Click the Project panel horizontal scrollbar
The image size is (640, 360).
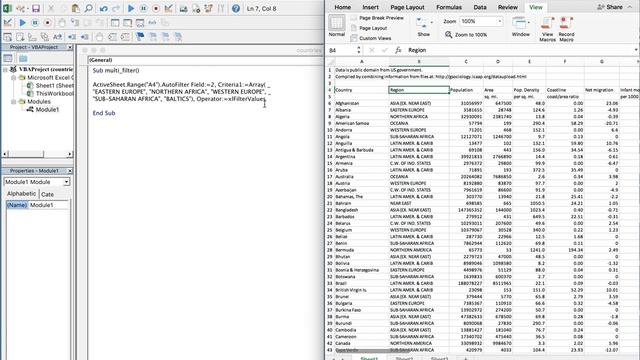pos(37,154)
